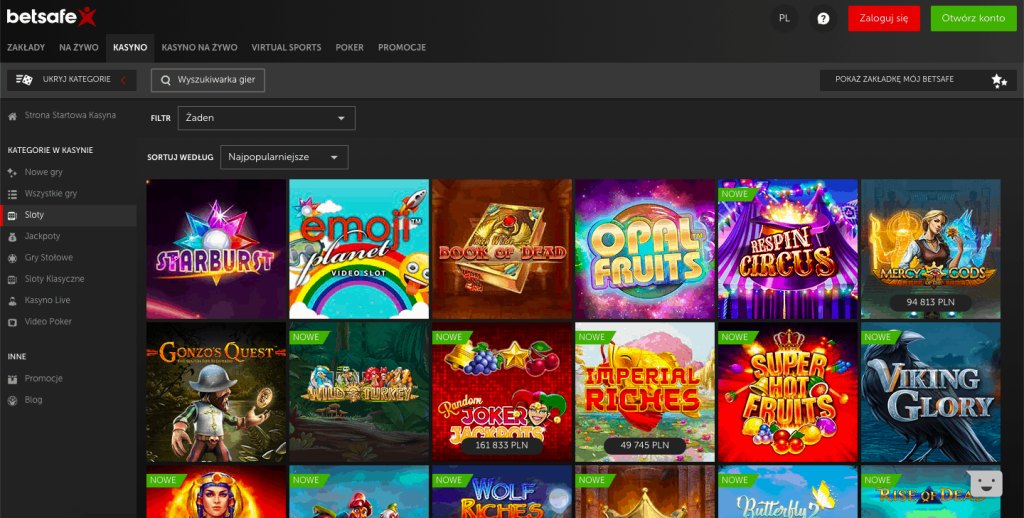Screen dimensions: 1024x518
Task: Open the Blog link
Action: tap(33, 400)
